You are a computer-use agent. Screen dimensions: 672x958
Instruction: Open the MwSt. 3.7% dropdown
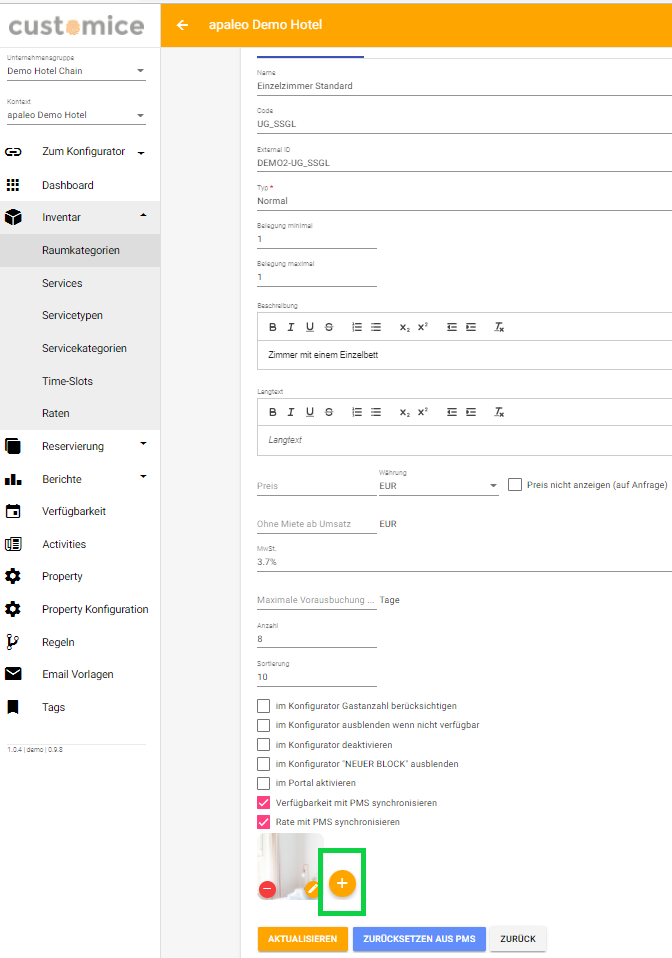[464, 562]
